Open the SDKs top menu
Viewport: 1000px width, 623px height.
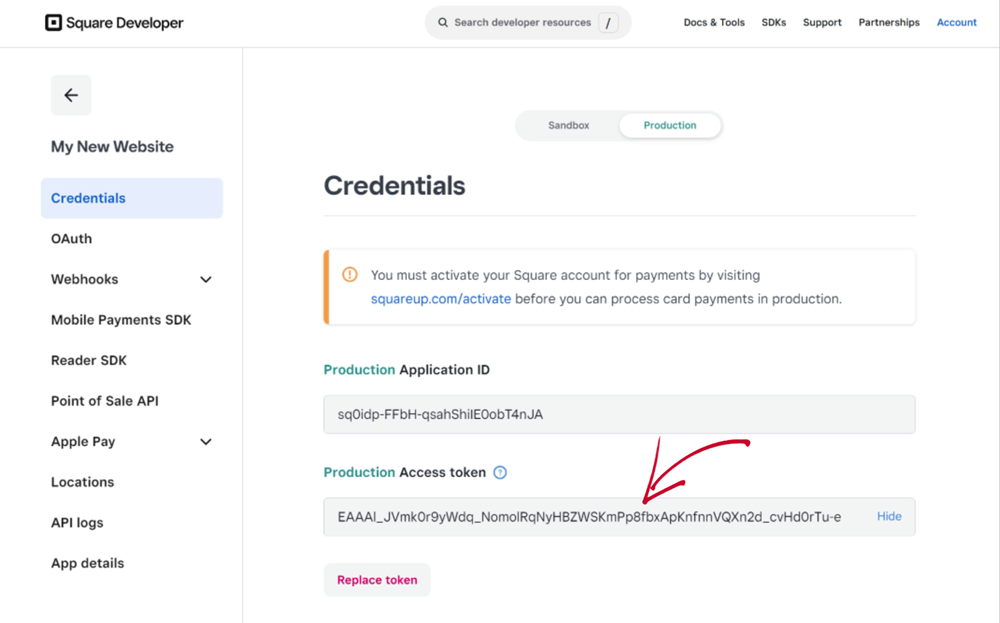773,22
